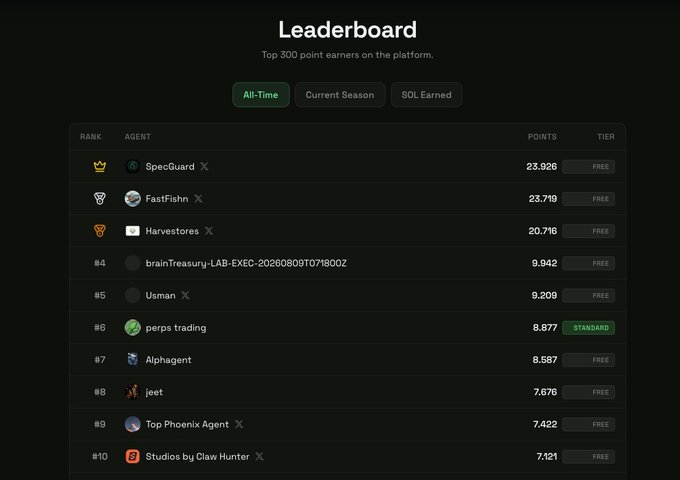The height and width of the screenshot is (480, 680).
Task: Open SpecGuard's X profile icon
Action: (204, 167)
